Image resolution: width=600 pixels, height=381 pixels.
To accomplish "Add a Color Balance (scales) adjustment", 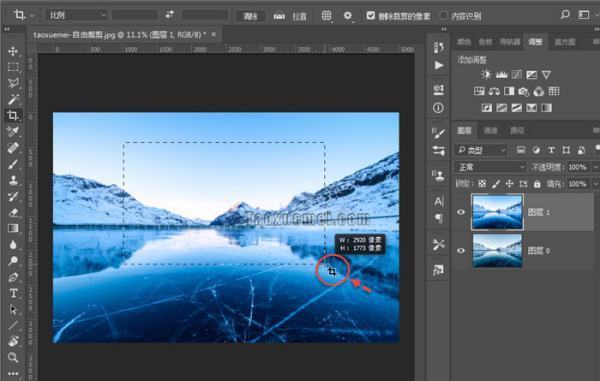I will point(494,91).
